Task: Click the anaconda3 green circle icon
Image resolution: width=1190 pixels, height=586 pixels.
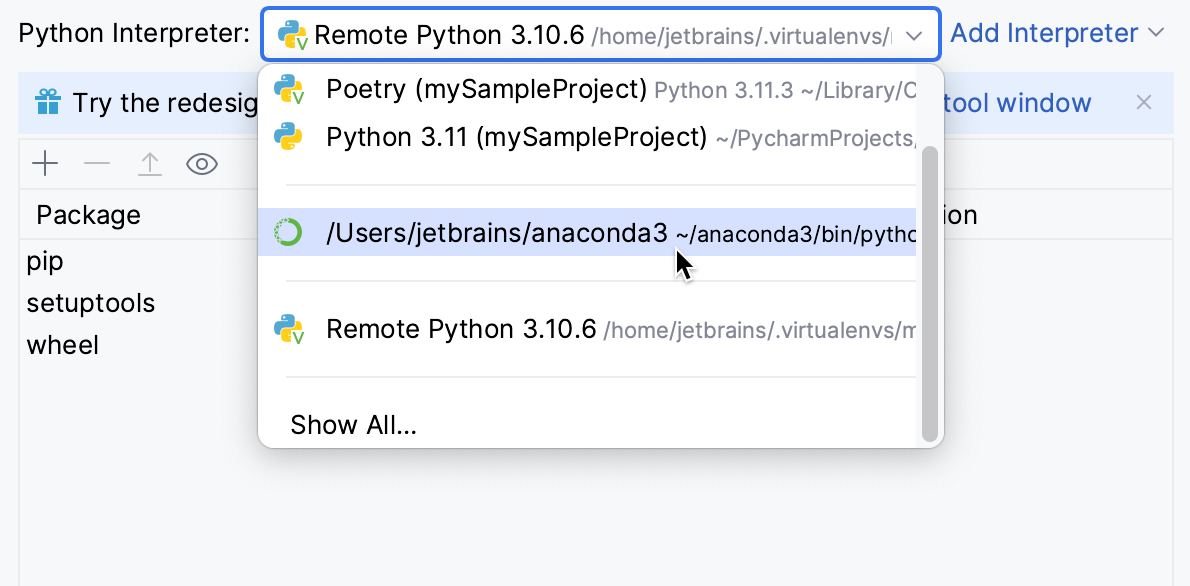Action: tap(288, 233)
